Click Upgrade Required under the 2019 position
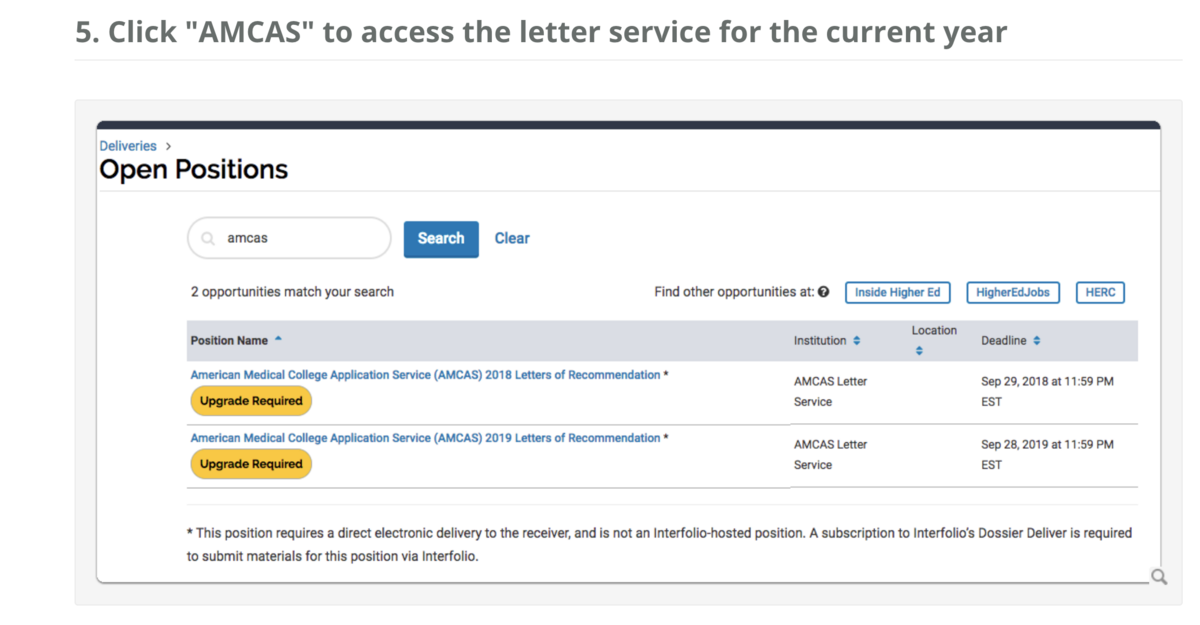This screenshot has height=625, width=1200. point(251,464)
